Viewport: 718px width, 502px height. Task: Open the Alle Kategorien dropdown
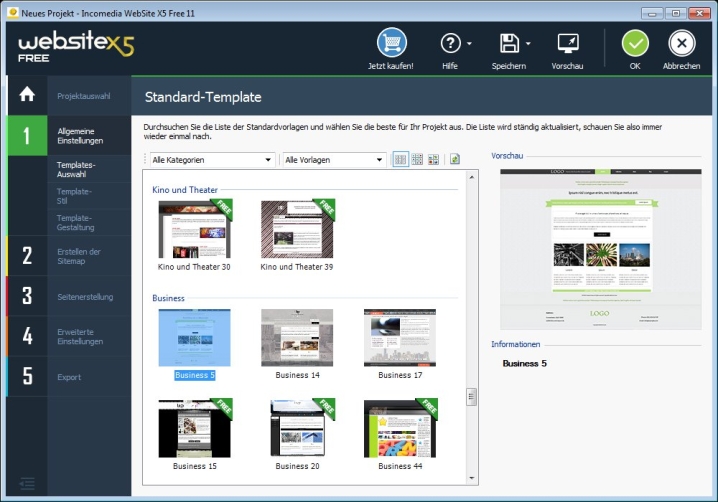pyautogui.click(x=212, y=160)
